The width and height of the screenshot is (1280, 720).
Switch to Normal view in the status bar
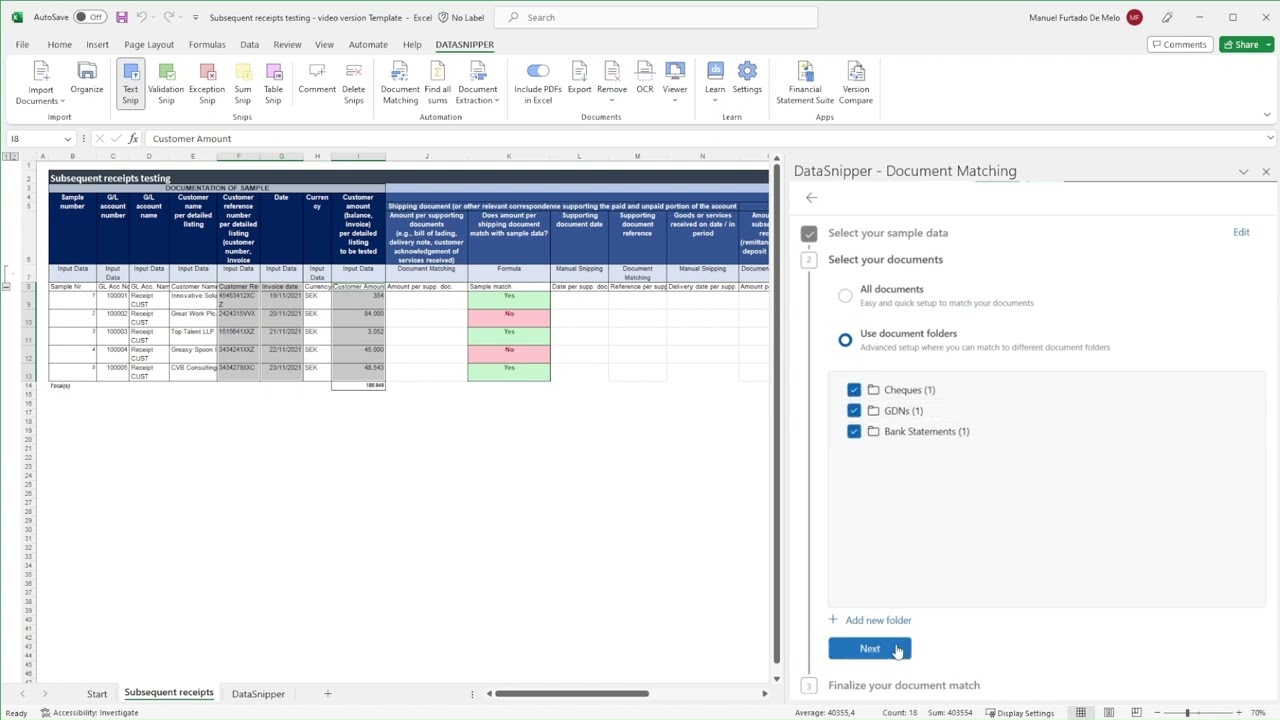point(1080,713)
